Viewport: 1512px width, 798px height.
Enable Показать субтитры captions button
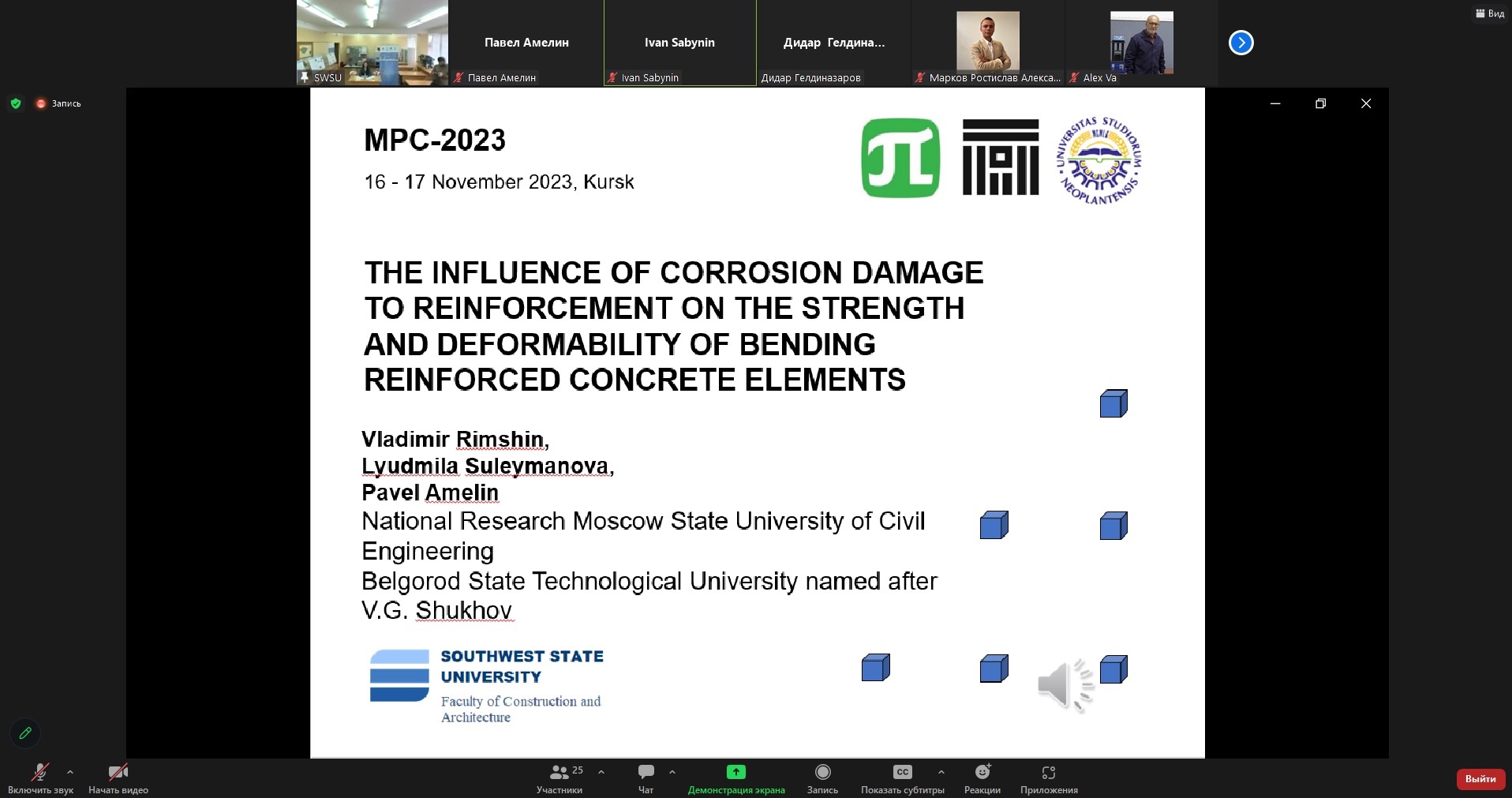tap(903, 778)
